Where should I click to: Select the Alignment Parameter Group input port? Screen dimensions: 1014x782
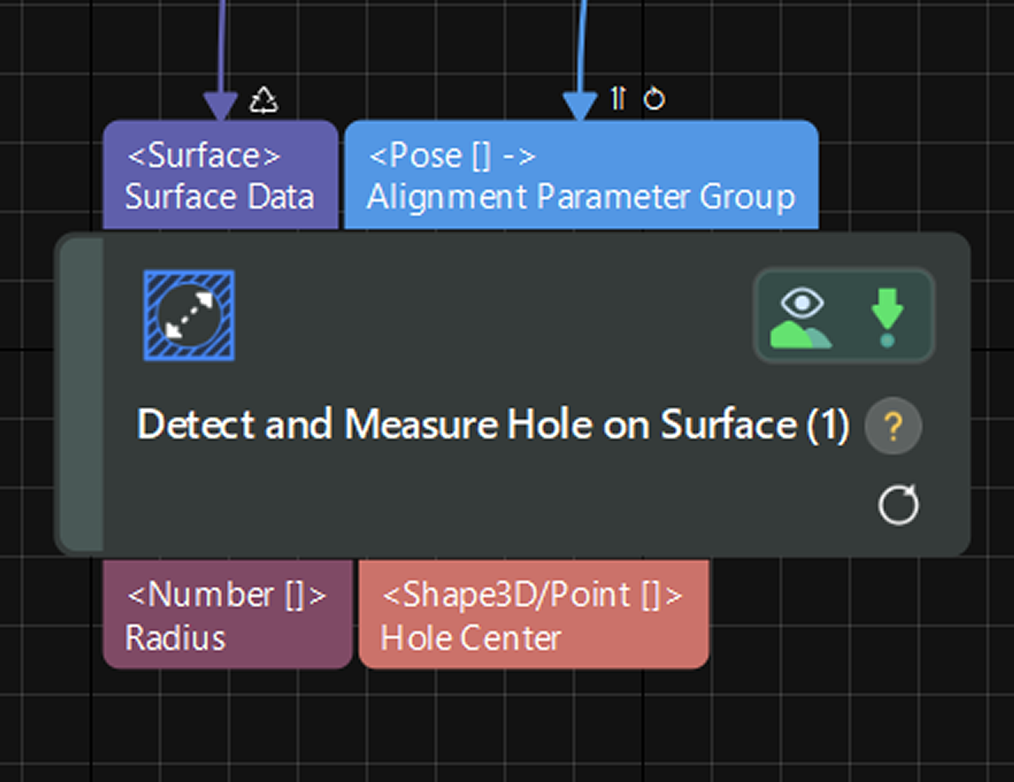(581, 176)
